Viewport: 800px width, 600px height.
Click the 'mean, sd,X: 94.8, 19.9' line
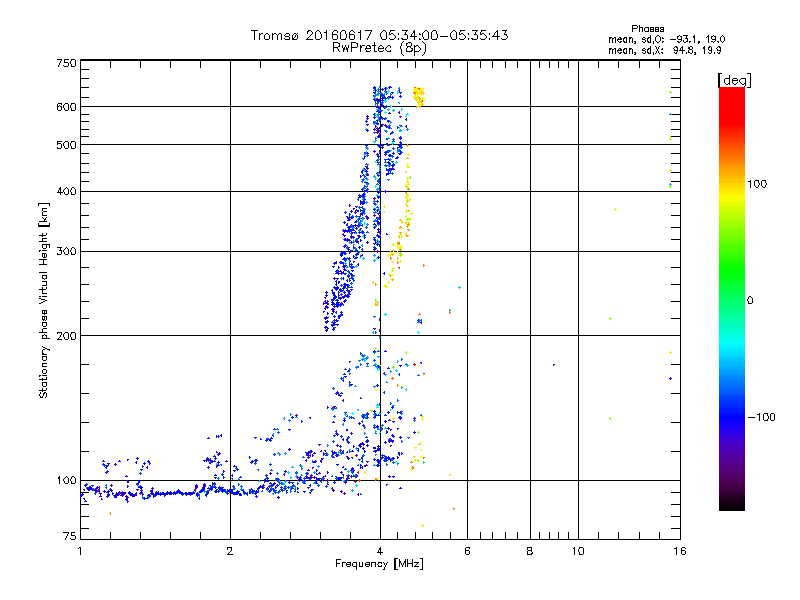(x=664, y=50)
